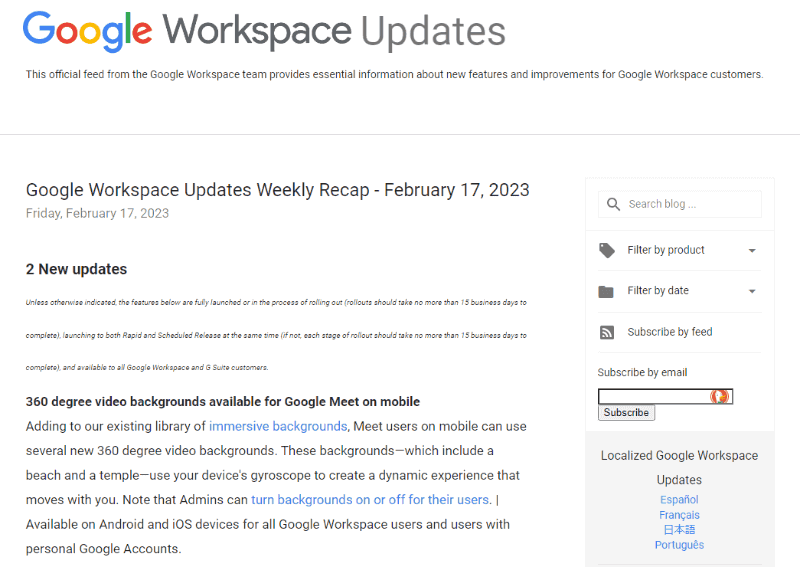Click the Subscribe button
This screenshot has height=567, width=800.
click(x=626, y=412)
